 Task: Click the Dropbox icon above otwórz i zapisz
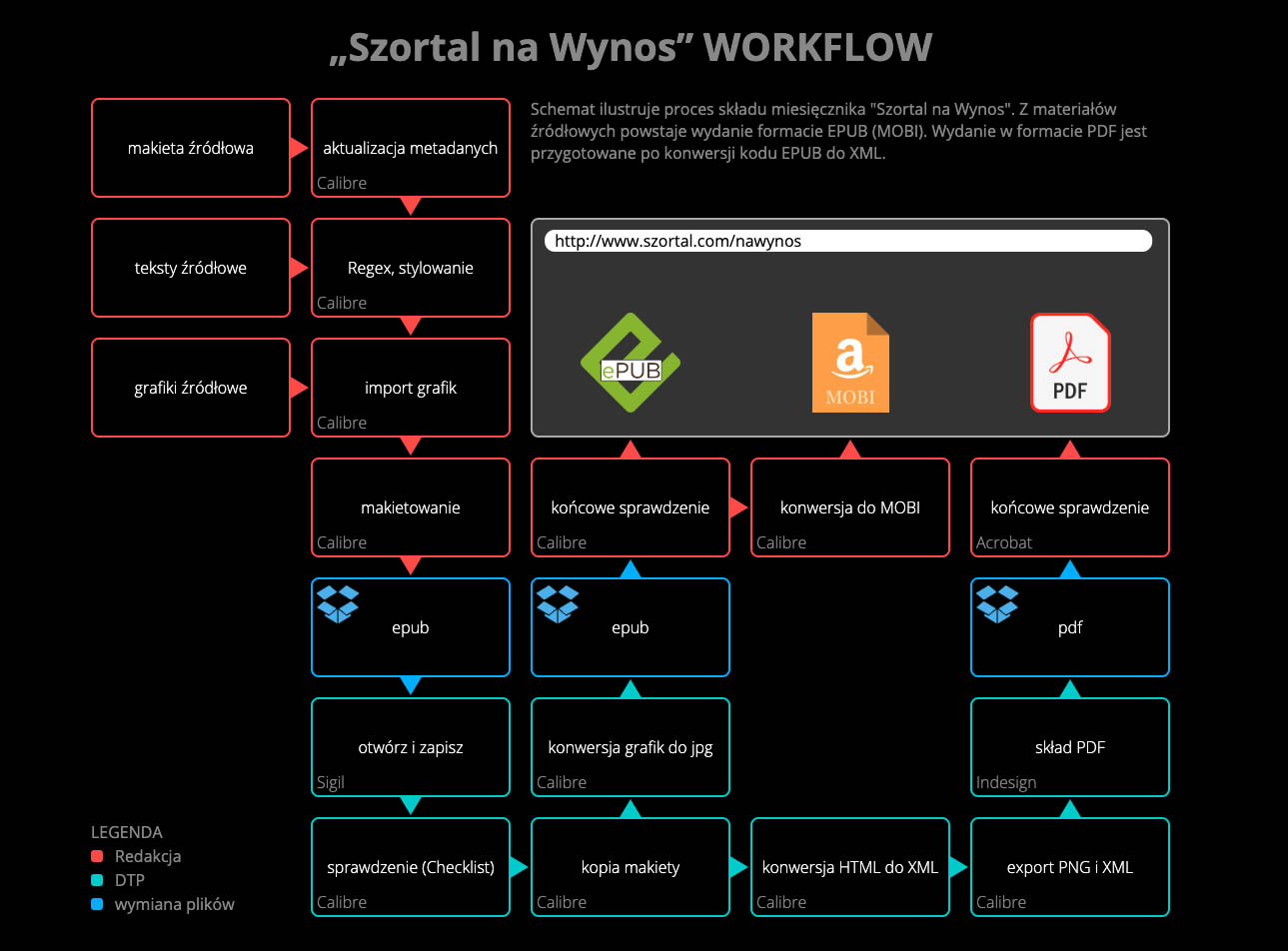[338, 603]
